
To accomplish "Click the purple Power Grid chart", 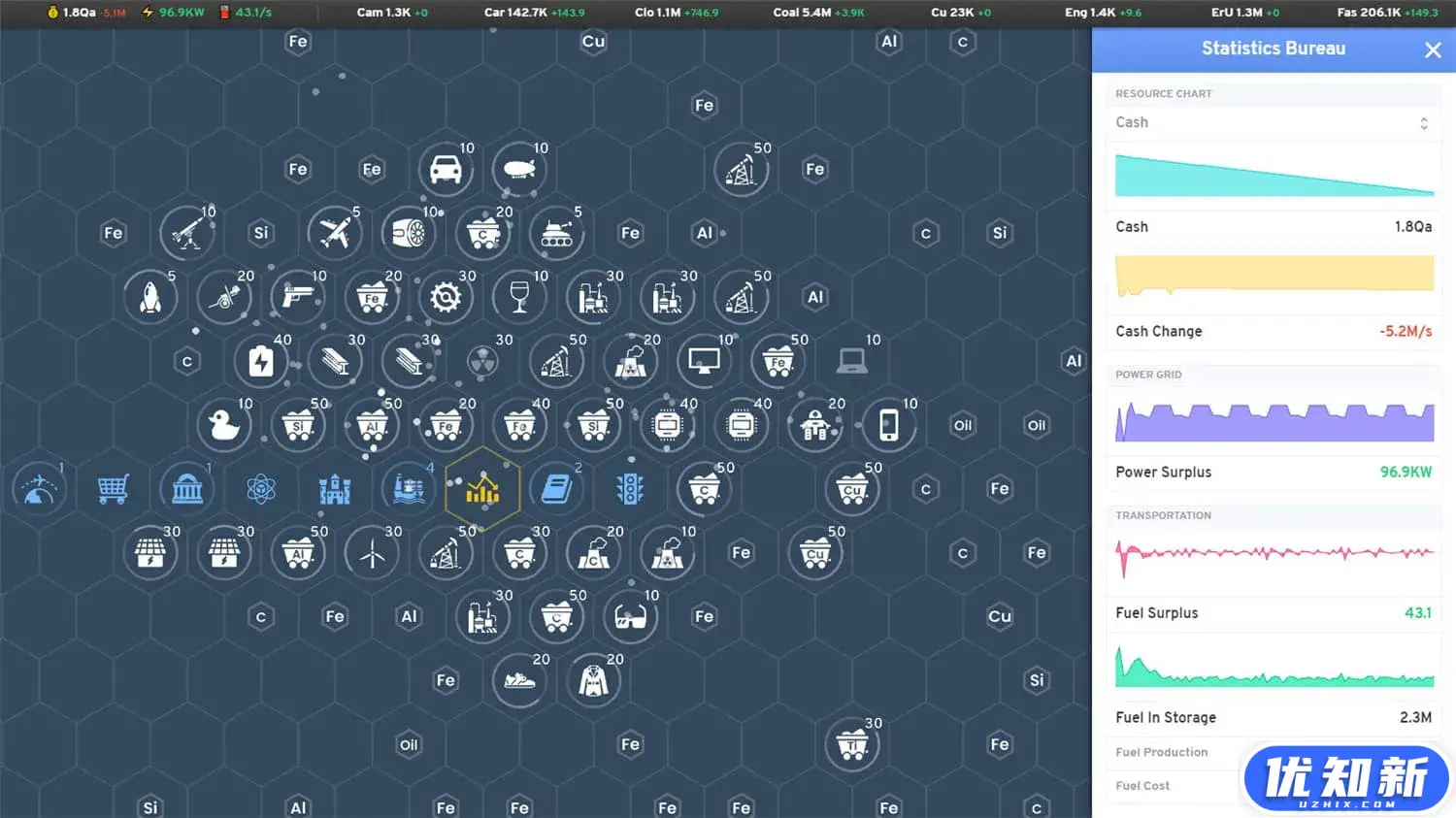I will 1274,421.
